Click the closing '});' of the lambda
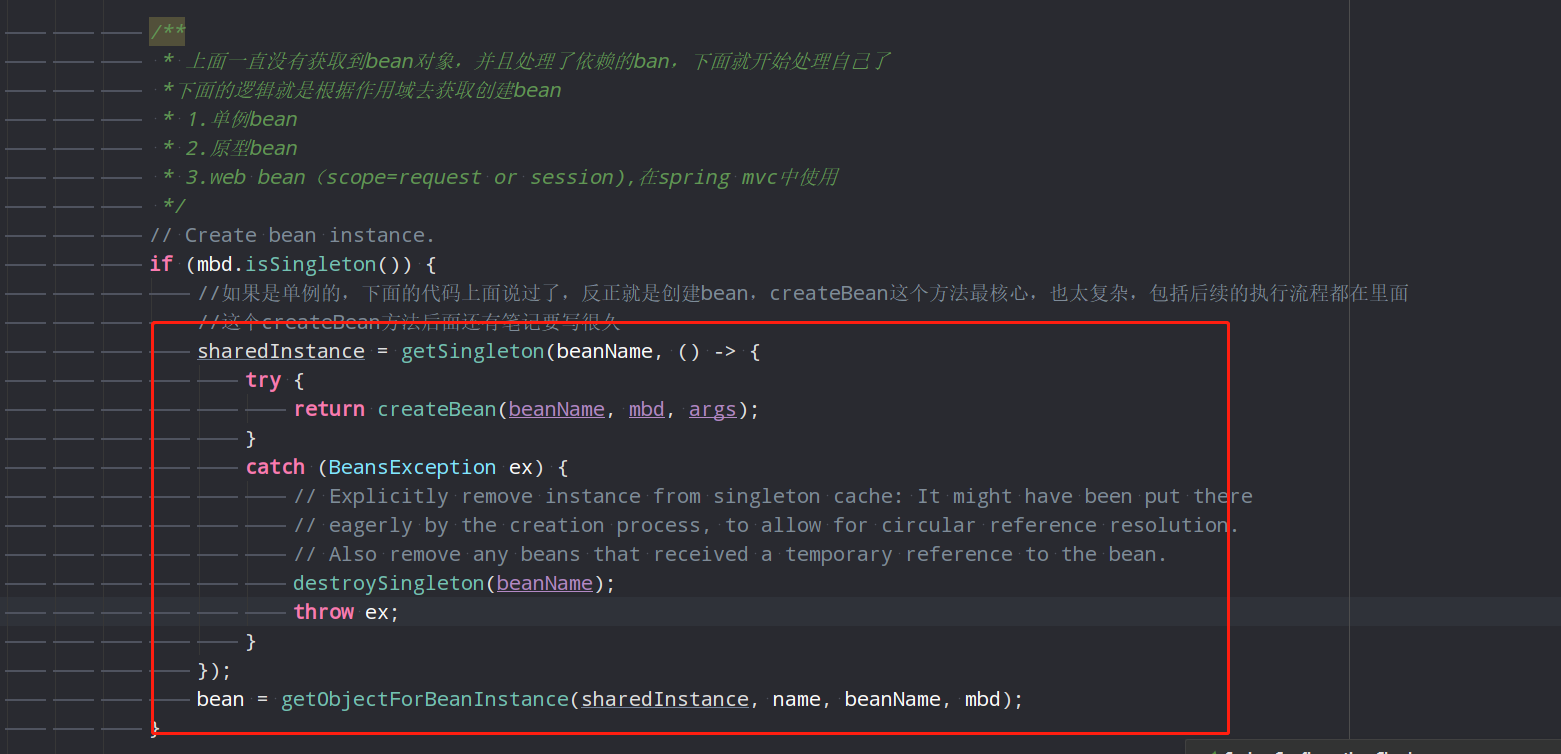The image size is (1561, 754). 214,671
